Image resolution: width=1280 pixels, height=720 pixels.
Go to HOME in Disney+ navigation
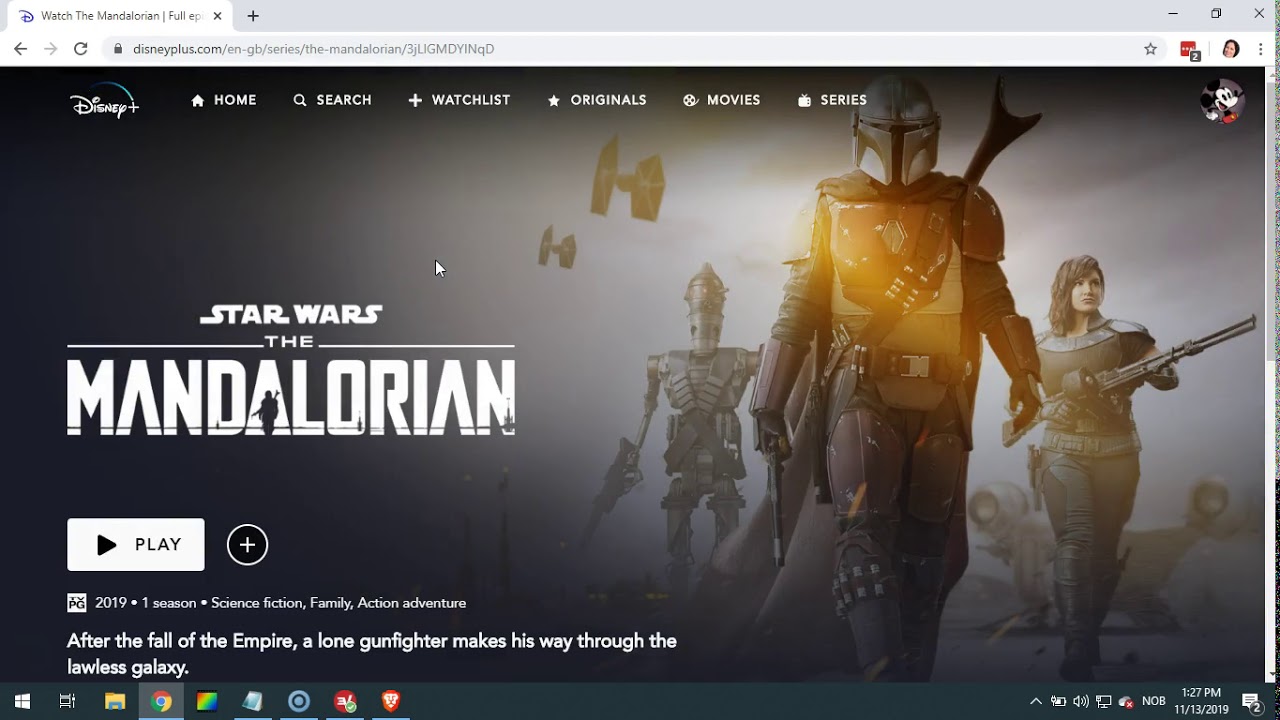click(224, 100)
